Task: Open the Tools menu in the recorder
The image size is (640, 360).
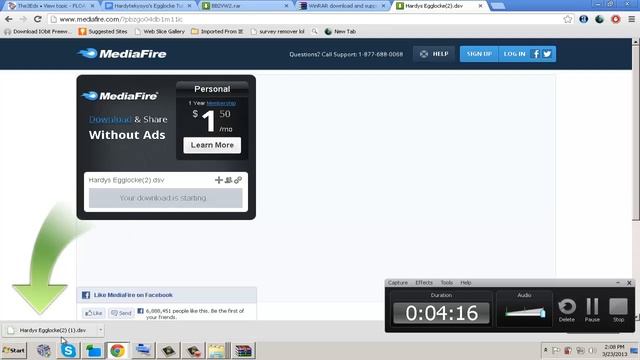Action: pos(447,282)
